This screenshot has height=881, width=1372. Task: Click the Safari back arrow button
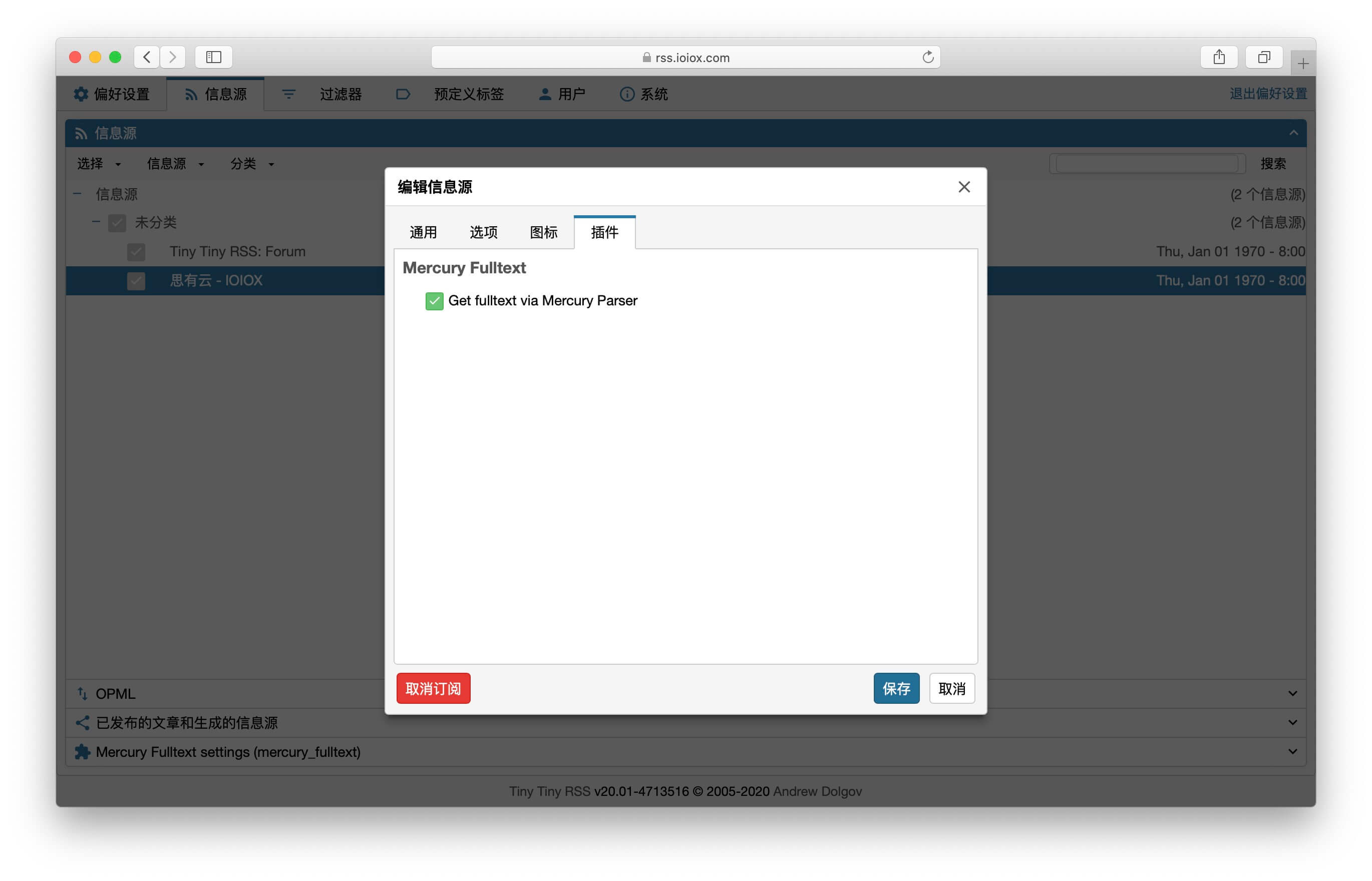[147, 57]
